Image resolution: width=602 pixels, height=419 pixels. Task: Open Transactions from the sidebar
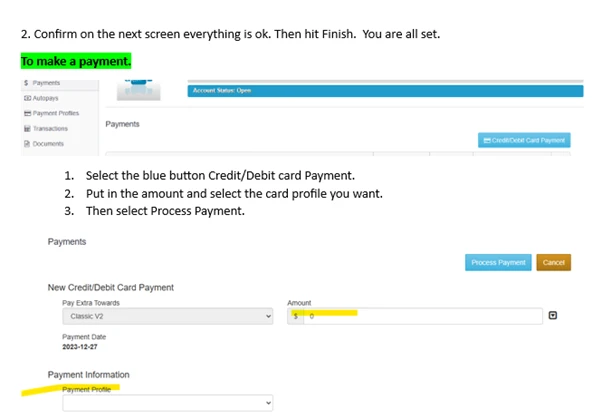click(50, 129)
